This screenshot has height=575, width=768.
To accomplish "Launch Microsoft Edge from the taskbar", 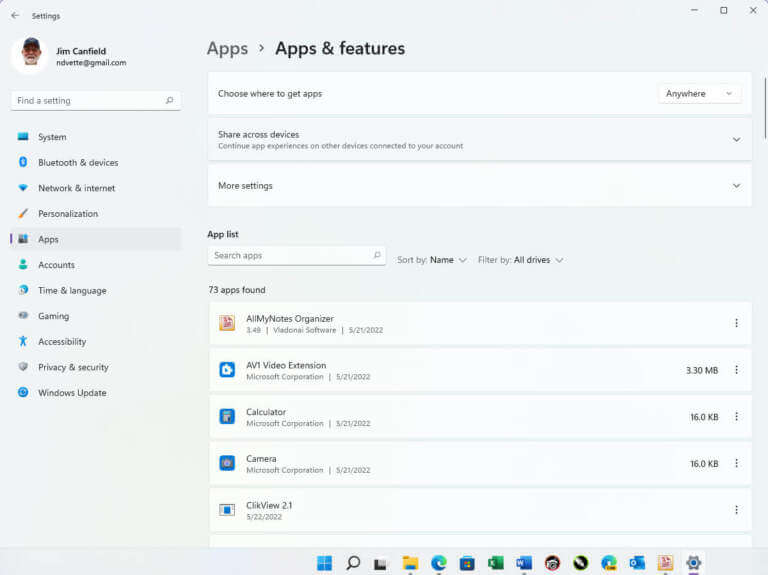I will tap(438, 563).
